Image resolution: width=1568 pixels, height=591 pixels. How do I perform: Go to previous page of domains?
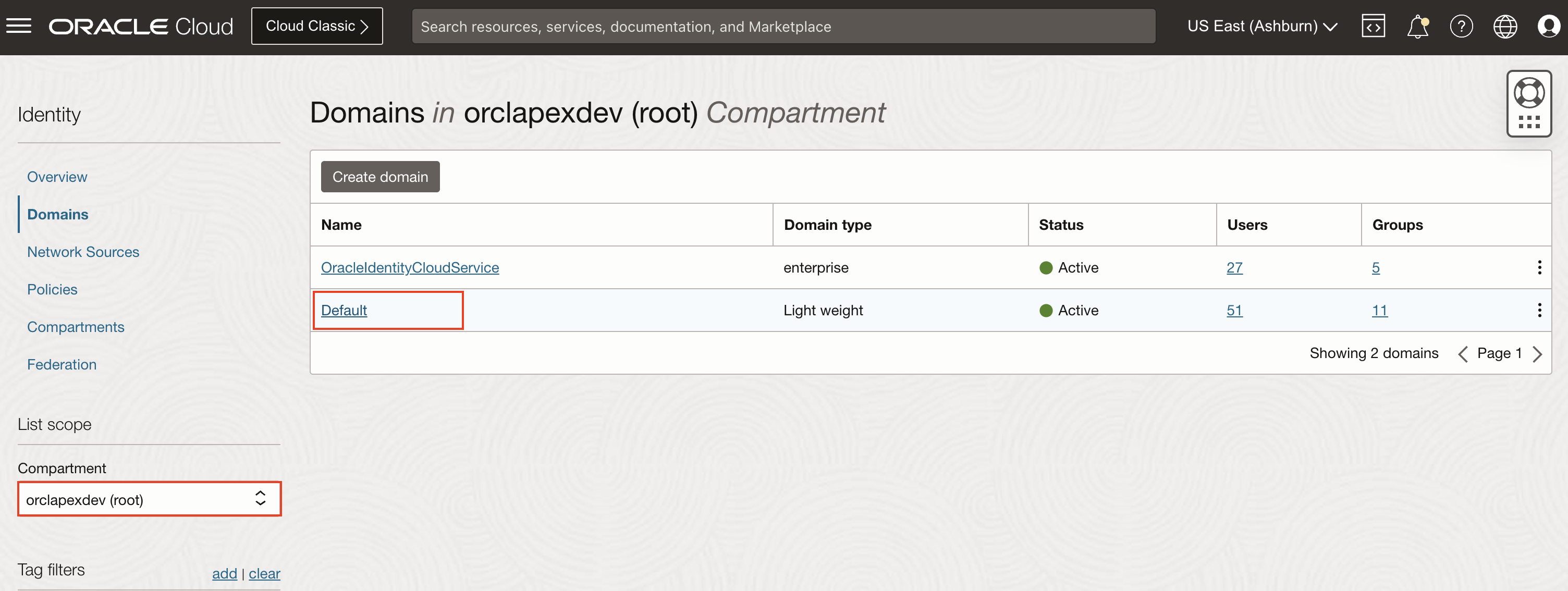click(x=1463, y=354)
